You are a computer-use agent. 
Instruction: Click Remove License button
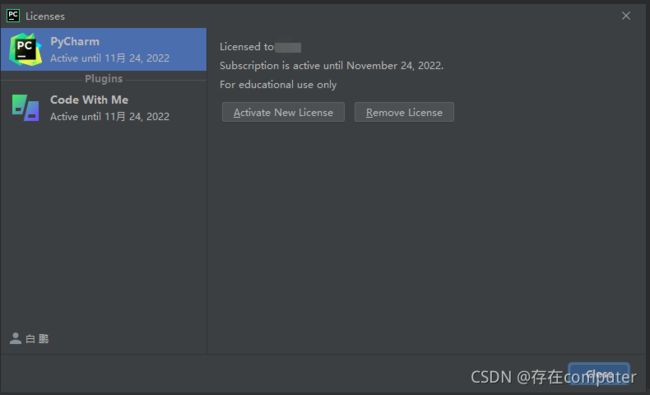click(404, 112)
